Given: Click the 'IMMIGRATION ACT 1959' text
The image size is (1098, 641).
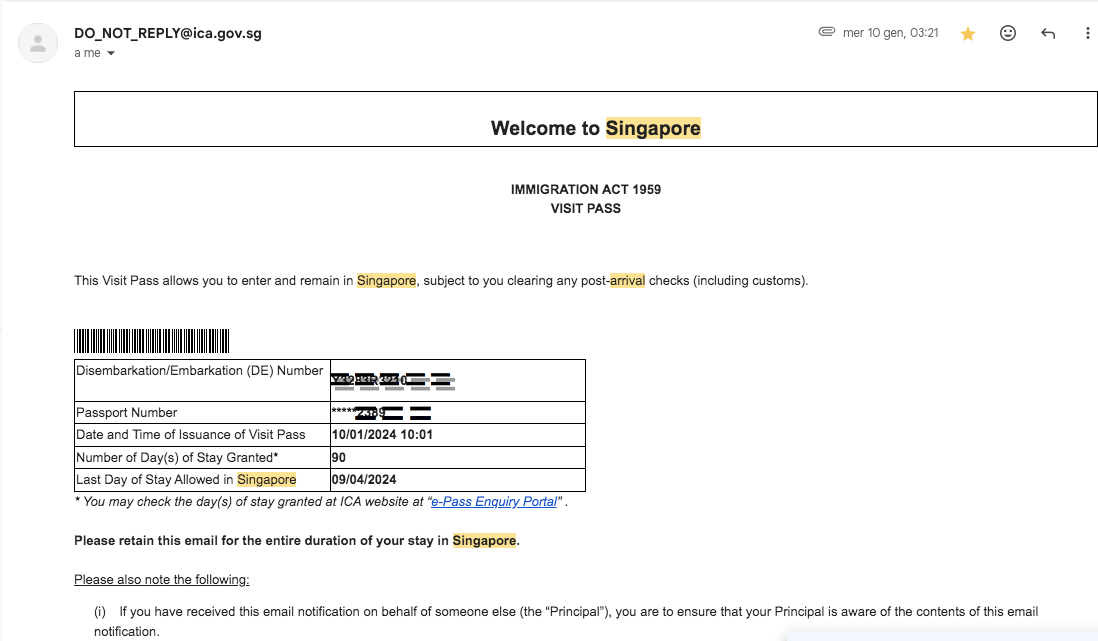Looking at the screenshot, I should pyautogui.click(x=585, y=189).
